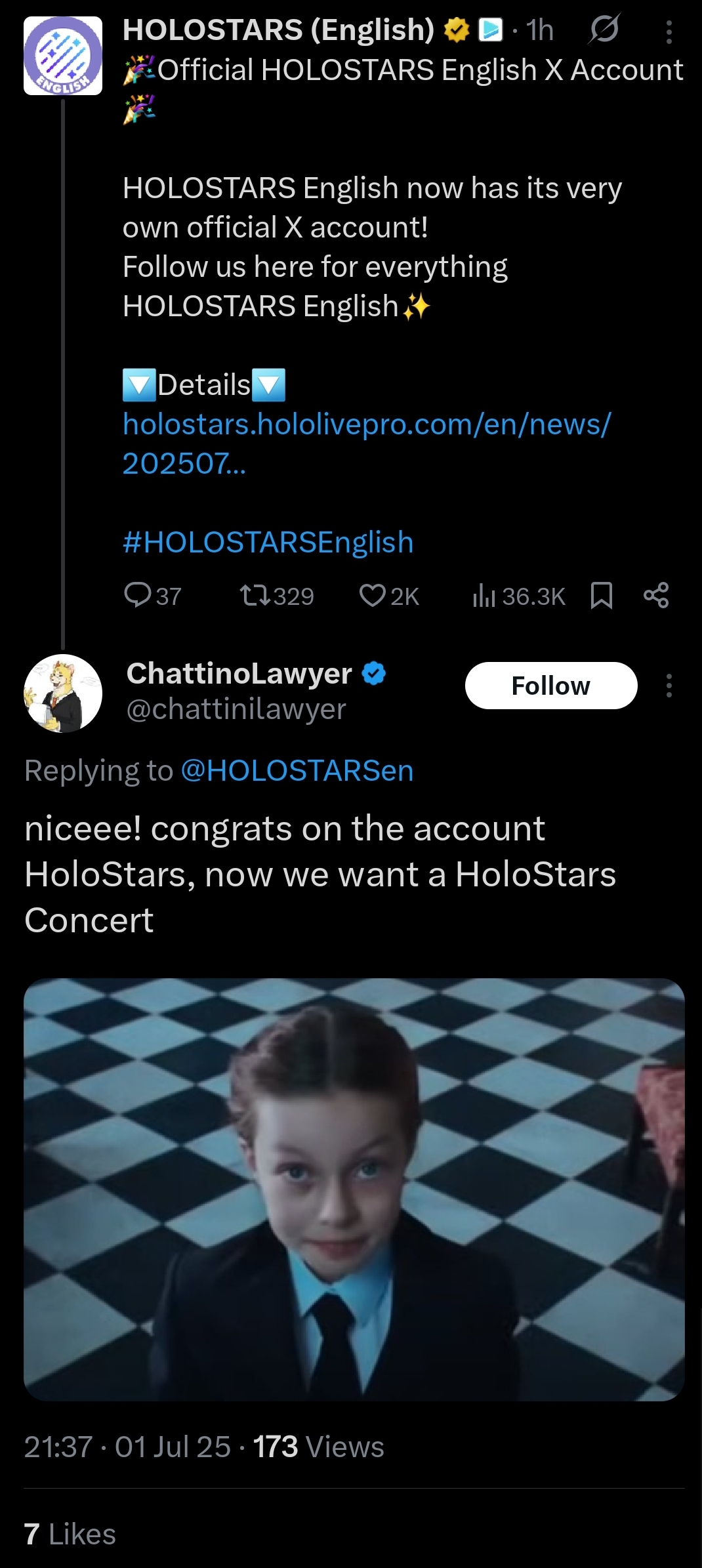Screen dimensions: 702x1568
Task: Bookmark the HOLOSTARS English post
Action: coord(601,595)
